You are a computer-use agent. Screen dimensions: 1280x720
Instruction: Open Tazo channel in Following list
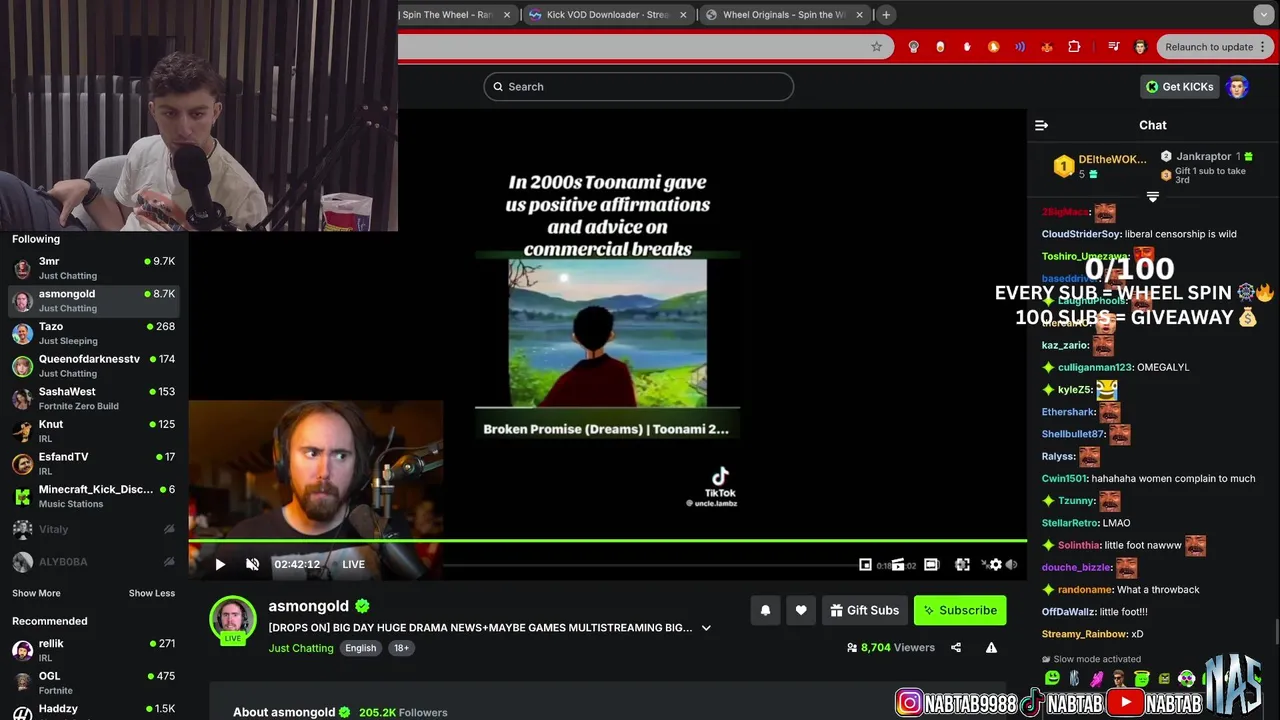(x=94, y=333)
